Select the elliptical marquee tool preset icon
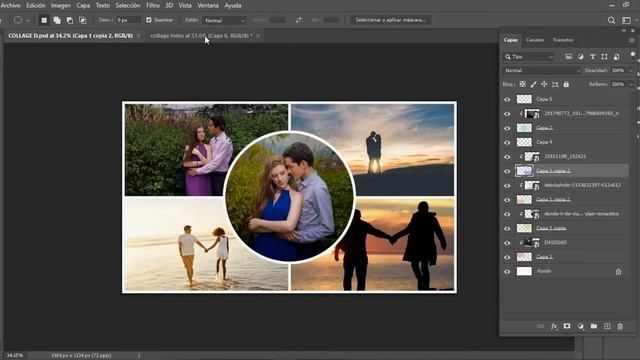Viewport: 640px width, 360px height. pos(18,20)
